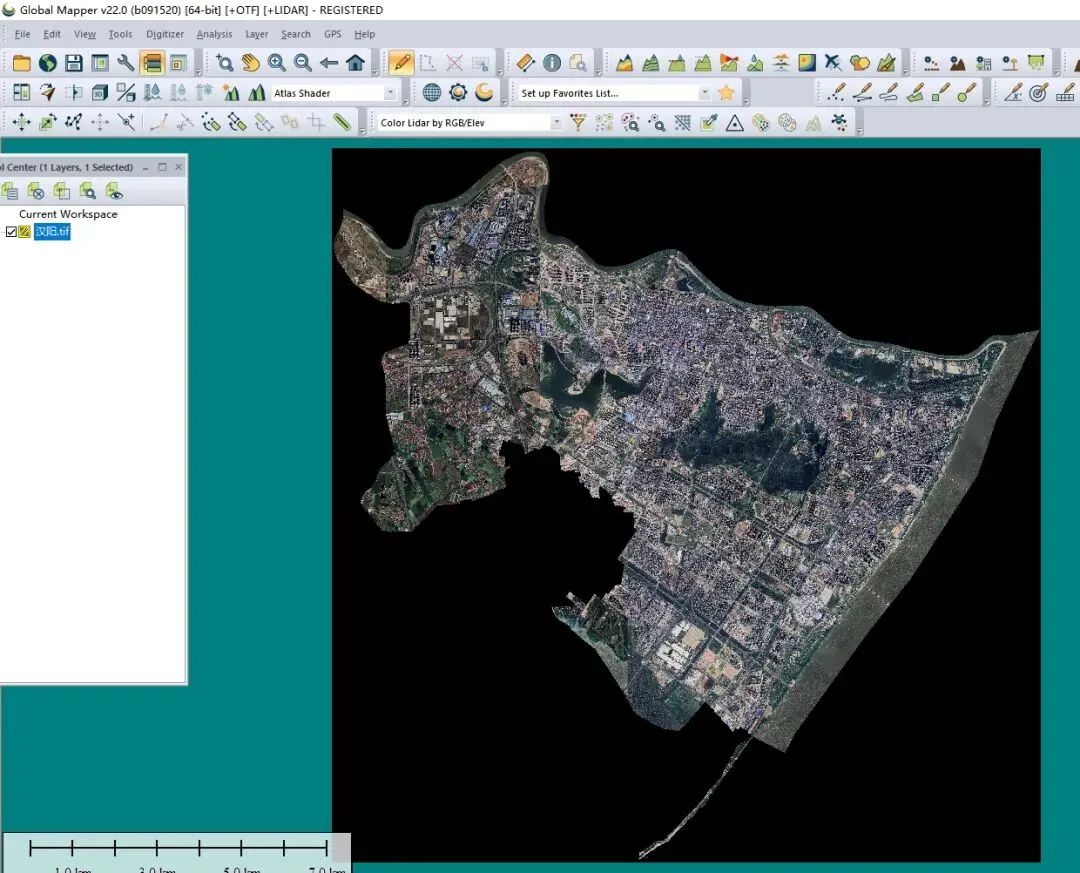Image resolution: width=1080 pixels, height=873 pixels.
Task: Open the Digitizer menu
Action: (165, 34)
